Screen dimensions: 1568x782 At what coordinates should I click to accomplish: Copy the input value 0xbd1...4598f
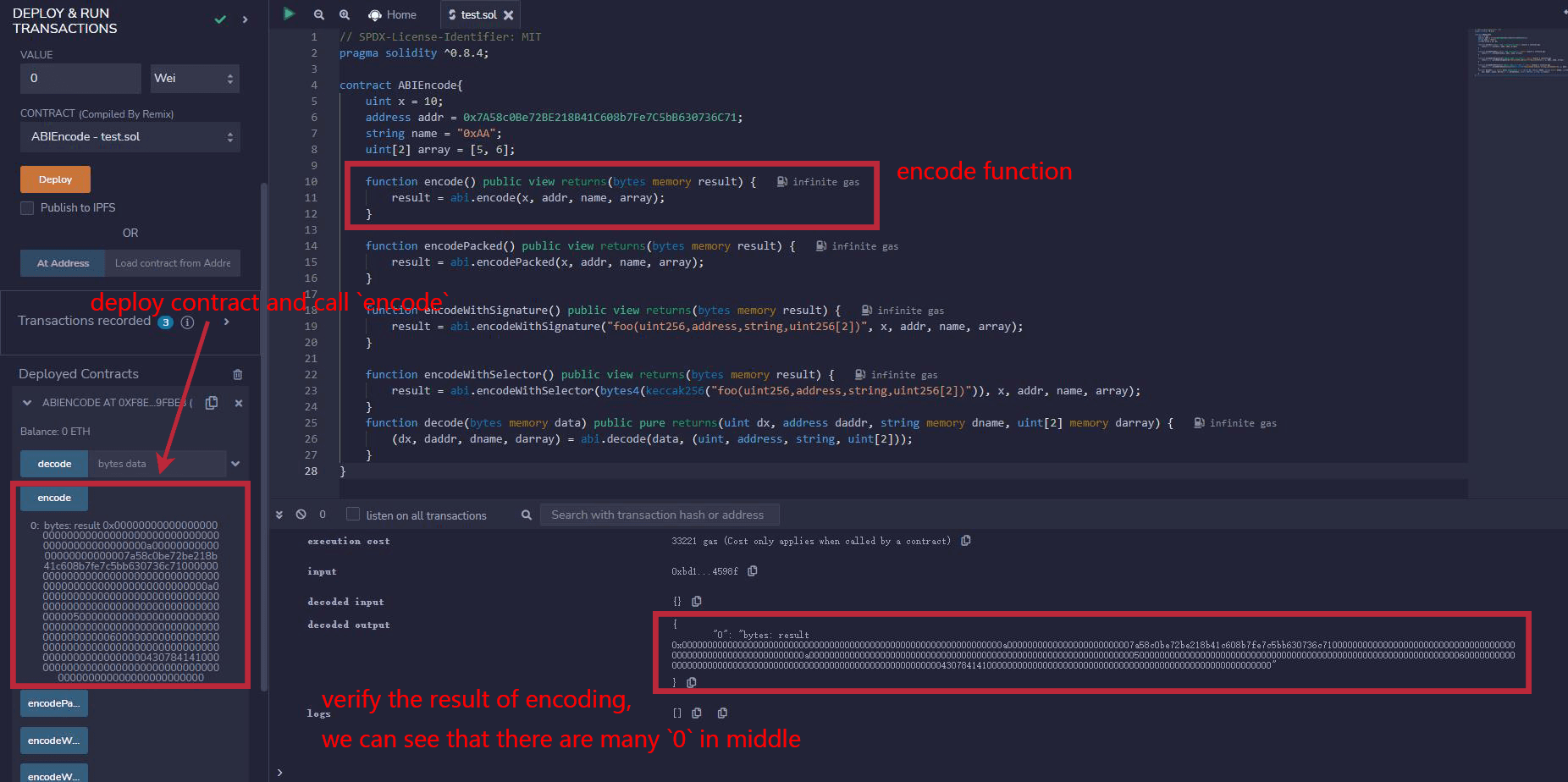pos(753,571)
